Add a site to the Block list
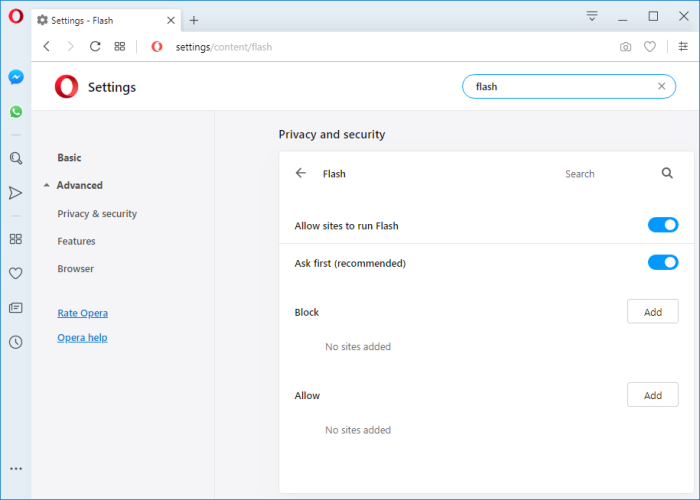Screen dimensions: 700x500 (x=653, y=312)
